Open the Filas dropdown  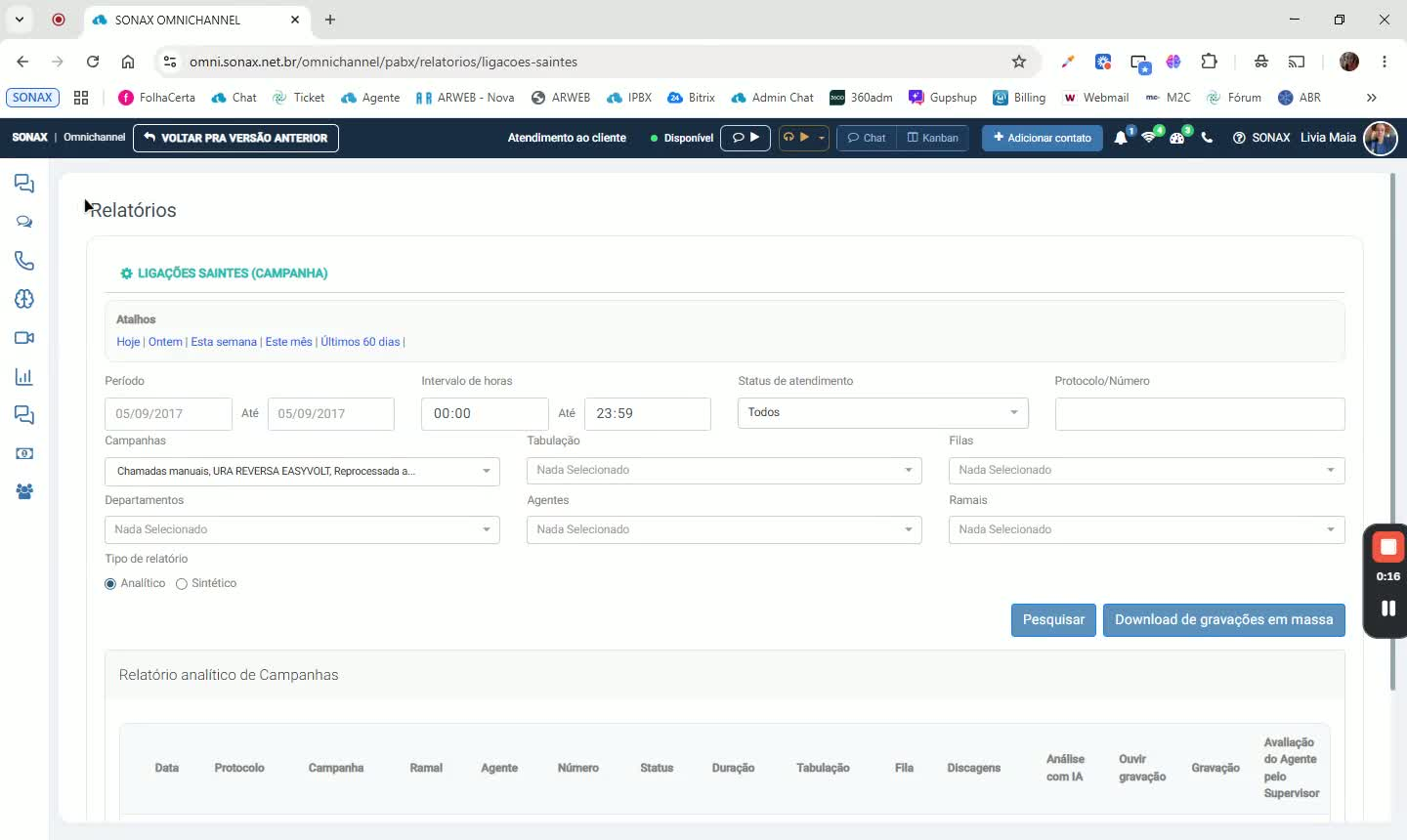tap(1146, 470)
